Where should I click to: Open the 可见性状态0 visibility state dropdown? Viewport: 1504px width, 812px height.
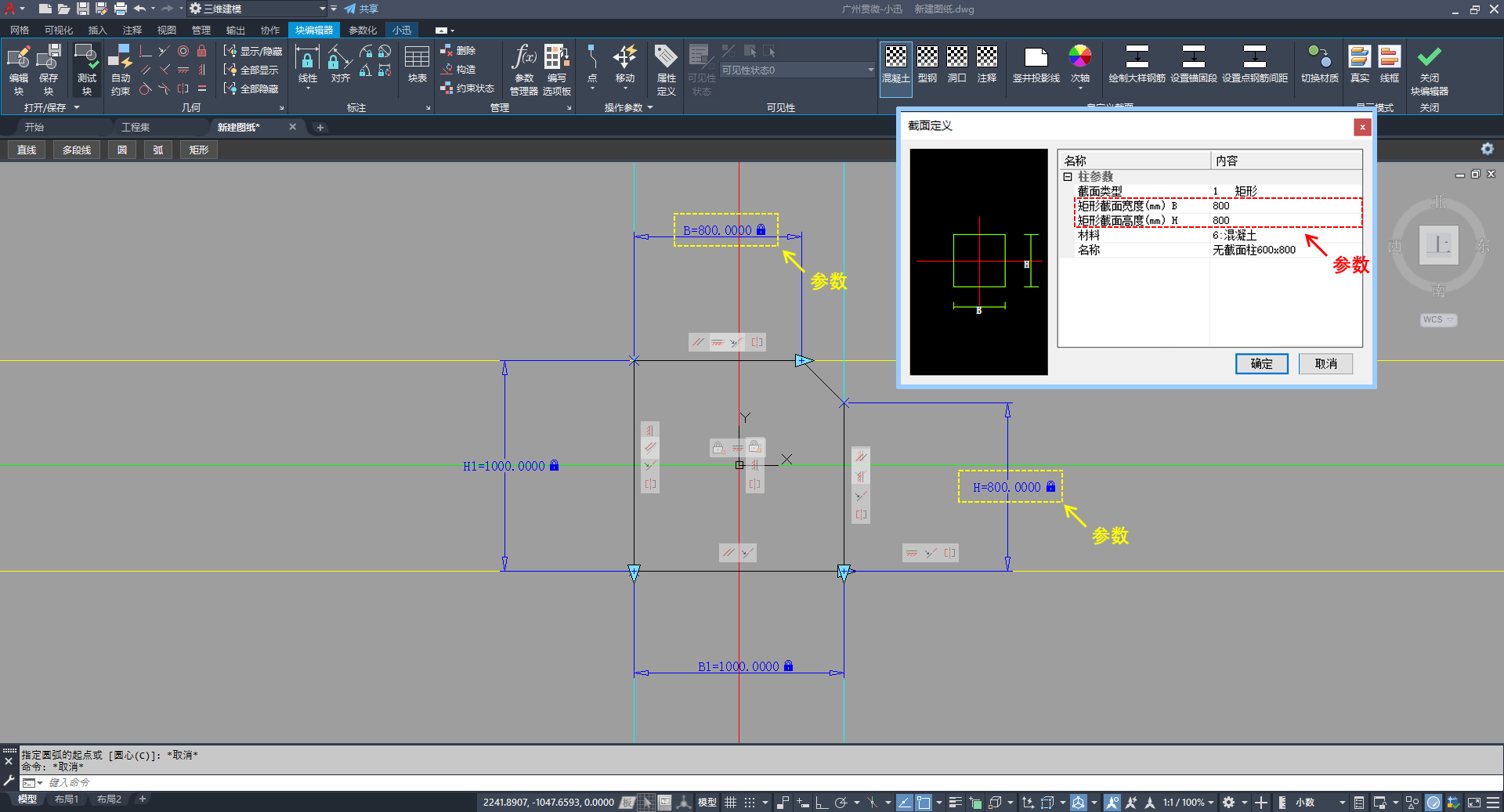pyautogui.click(x=797, y=70)
